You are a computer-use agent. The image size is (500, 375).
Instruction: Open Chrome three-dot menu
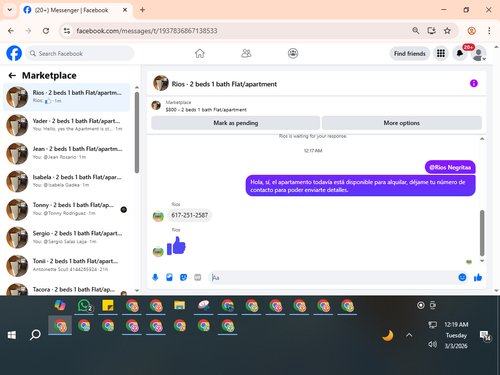(x=489, y=31)
